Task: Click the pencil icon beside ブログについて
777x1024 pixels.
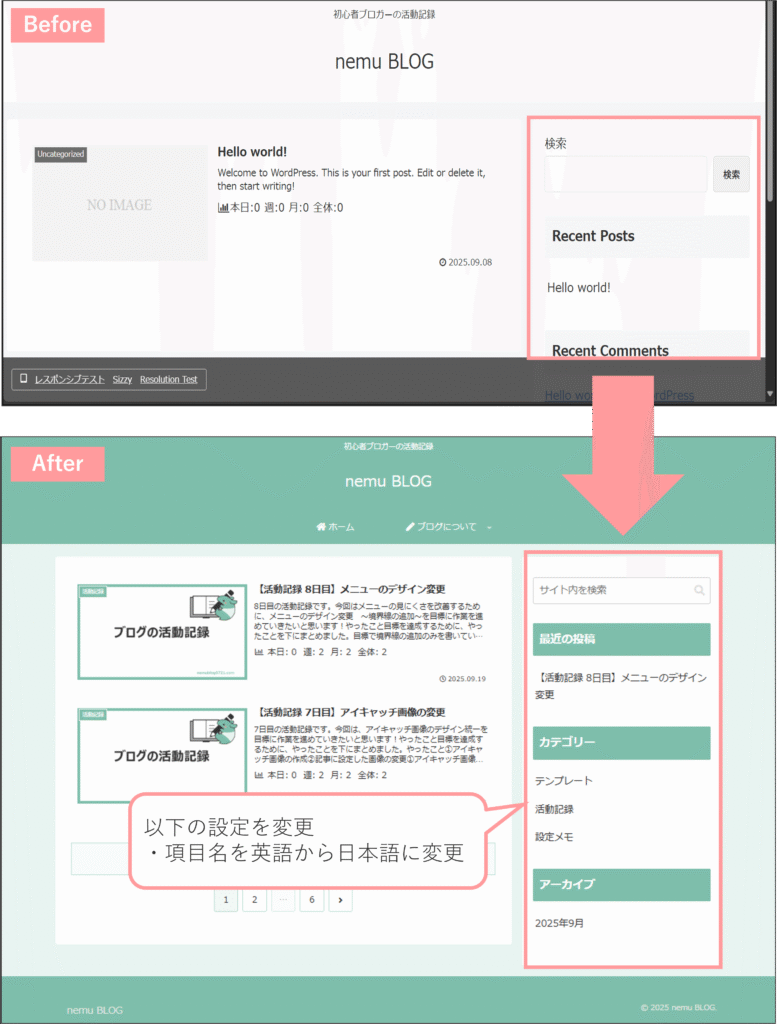Action: coord(410,527)
